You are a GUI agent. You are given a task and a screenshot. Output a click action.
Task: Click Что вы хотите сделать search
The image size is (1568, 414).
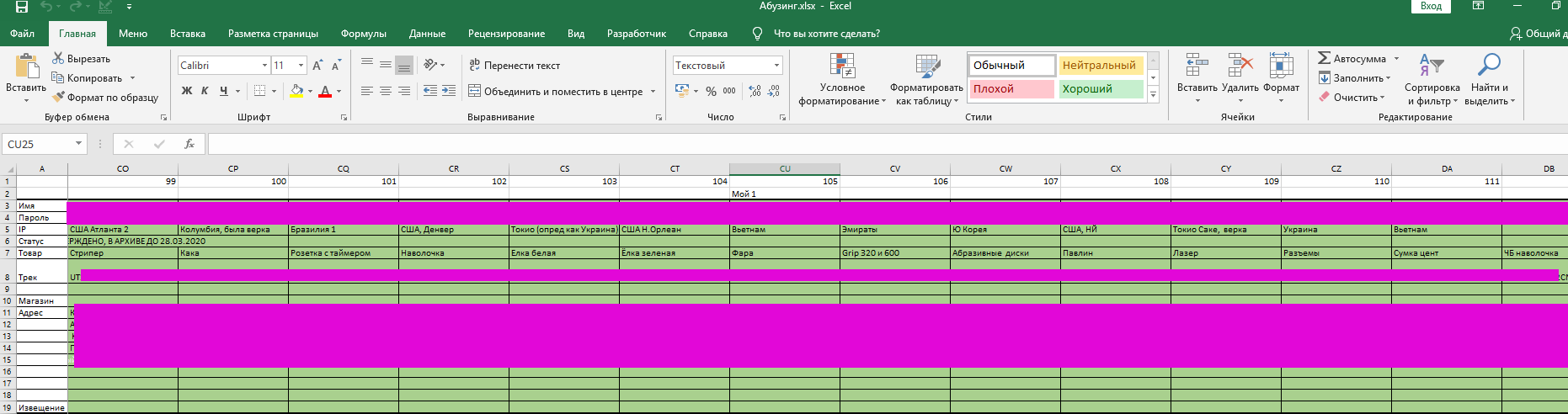pos(826,34)
